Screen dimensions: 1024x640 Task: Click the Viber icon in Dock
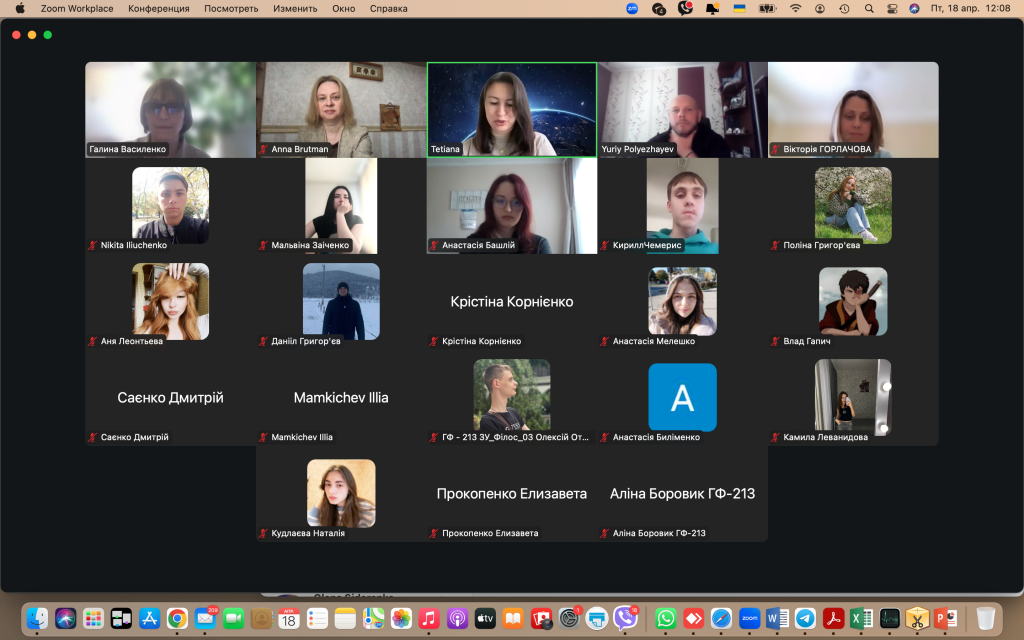click(625, 618)
